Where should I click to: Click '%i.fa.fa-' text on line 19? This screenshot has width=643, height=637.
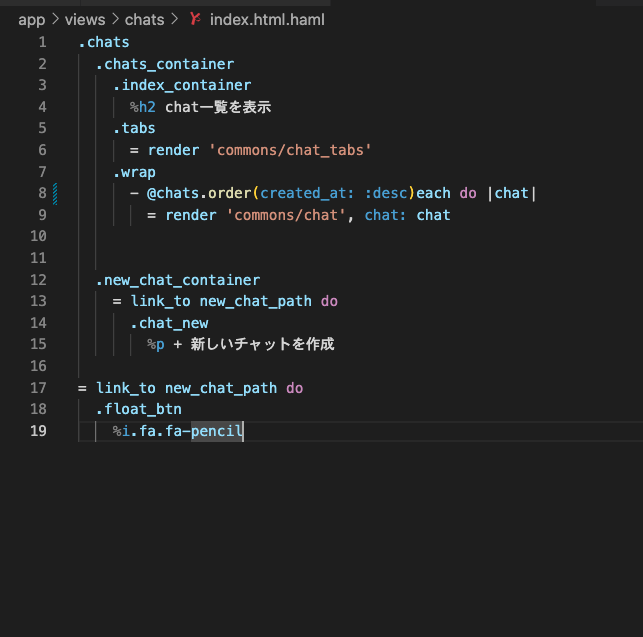(152, 431)
